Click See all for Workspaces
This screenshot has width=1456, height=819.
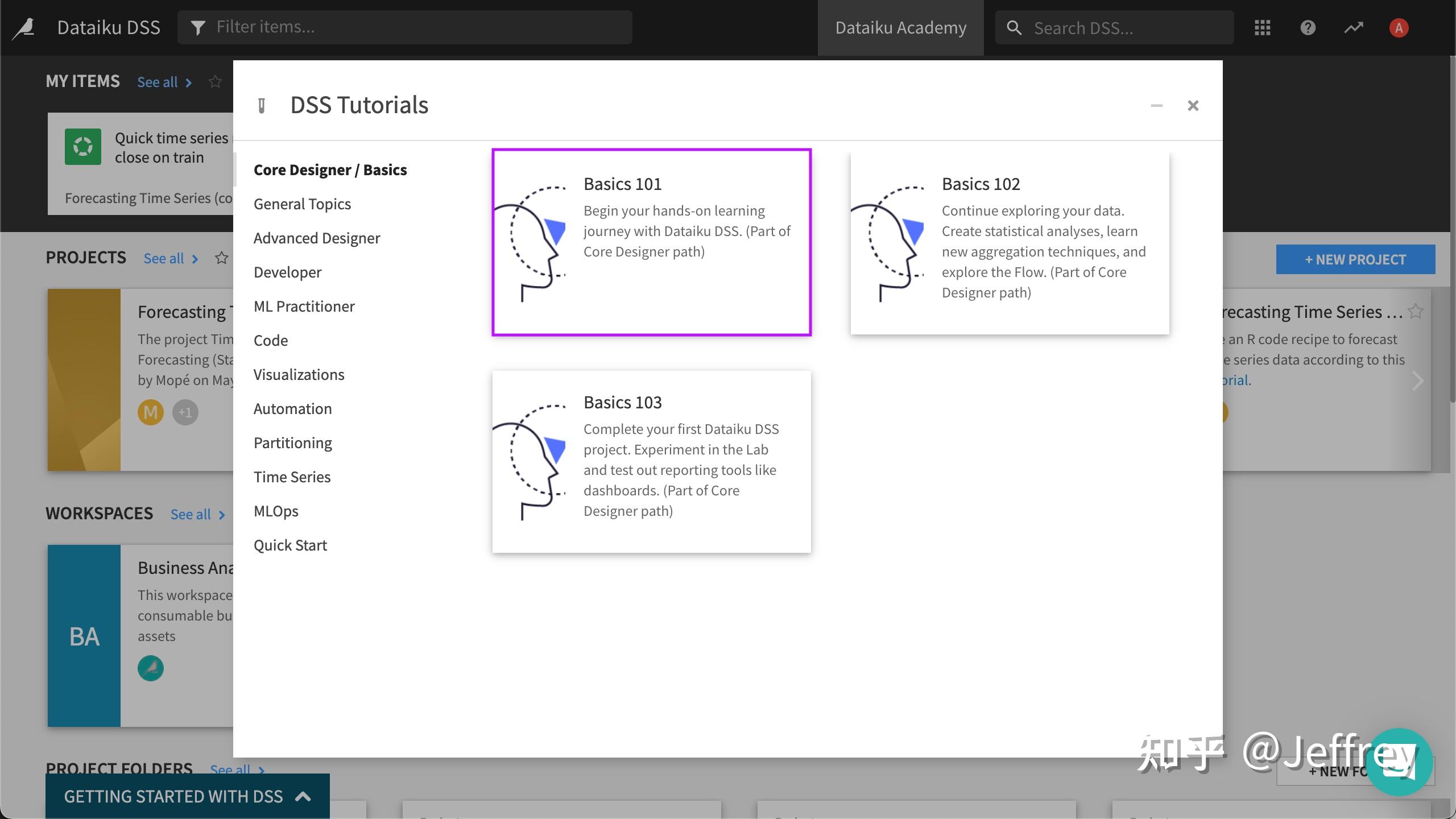198,515
